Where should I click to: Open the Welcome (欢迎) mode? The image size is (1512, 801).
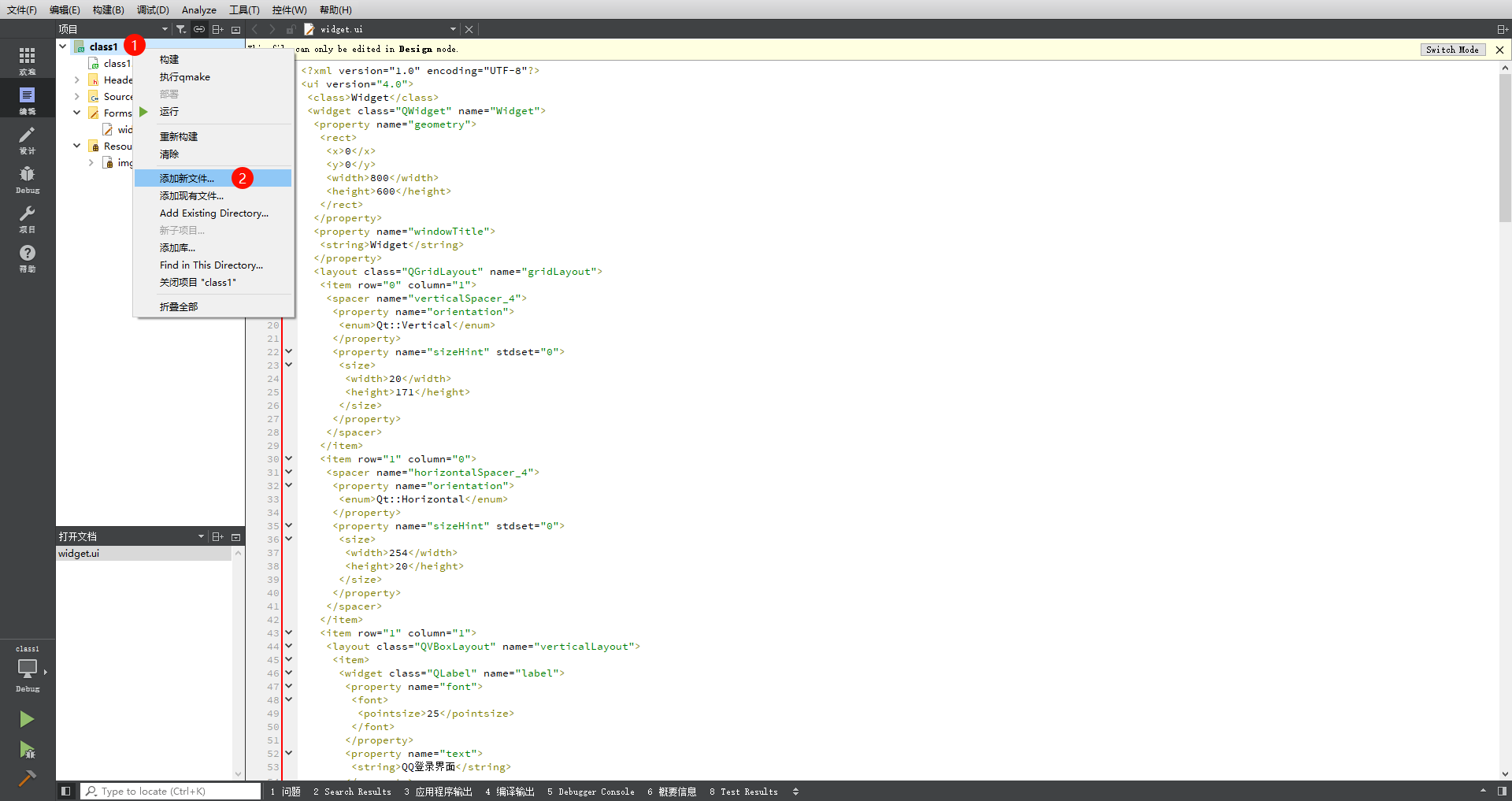tap(28, 60)
